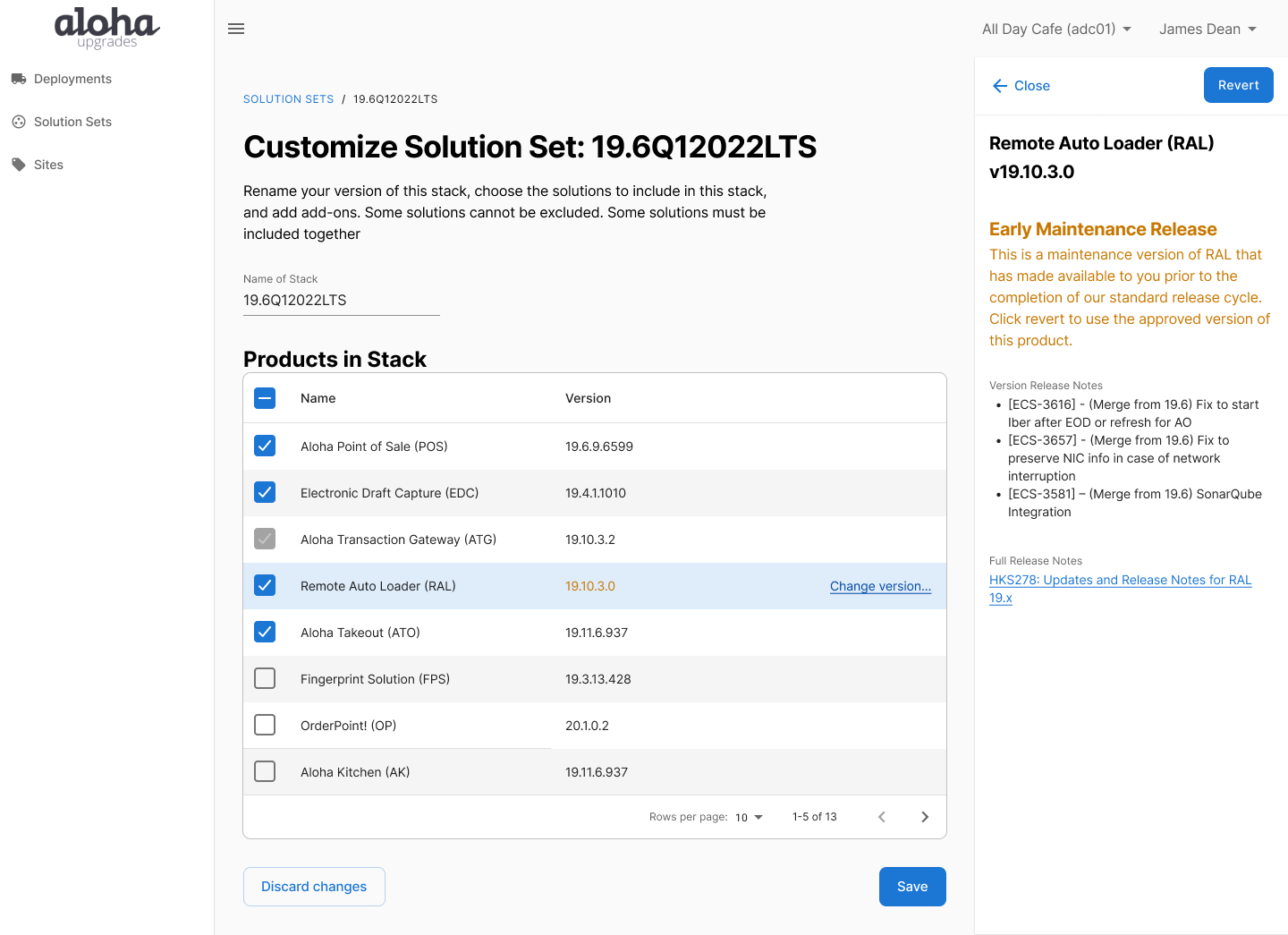Open the hamburger menu icon
The width and height of the screenshot is (1288, 935).
point(236,29)
